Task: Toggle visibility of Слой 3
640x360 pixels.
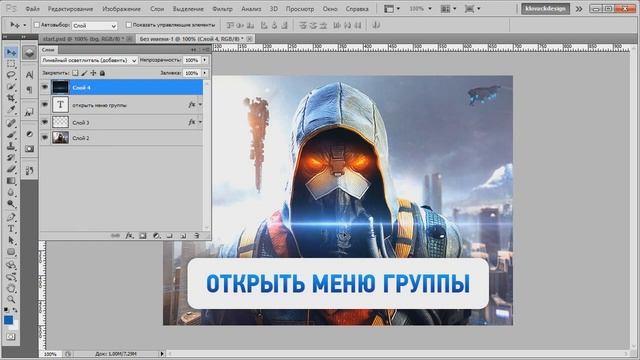Action: click(45, 122)
